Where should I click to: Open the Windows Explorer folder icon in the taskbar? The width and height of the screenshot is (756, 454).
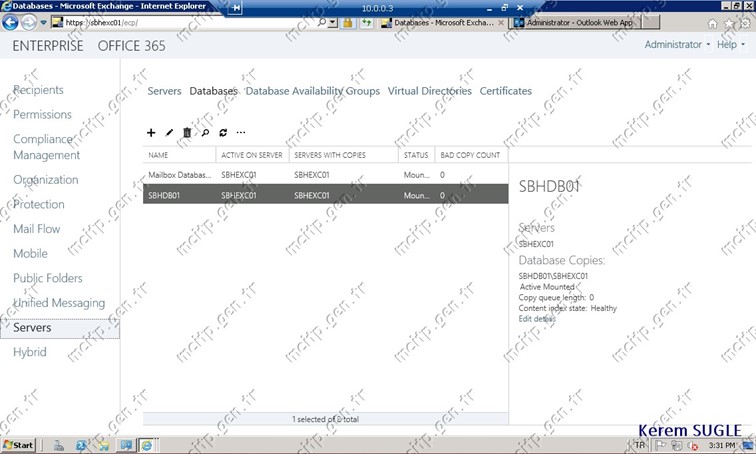click(x=103, y=445)
